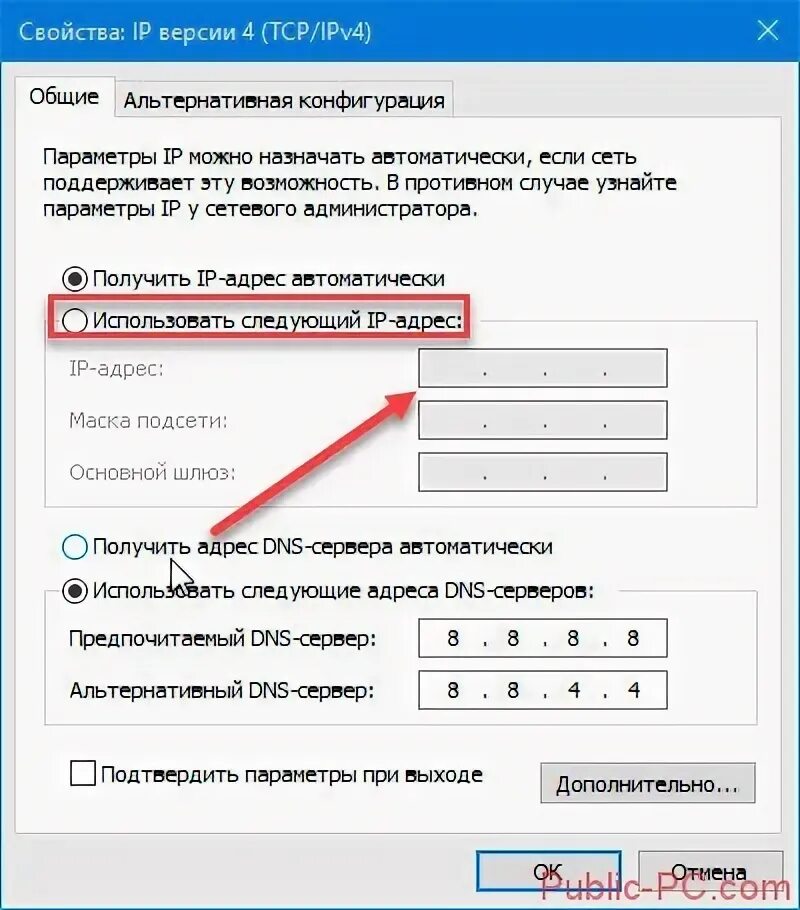Click the Предпочитаемый DNS-сервер field
800x910 pixels.
tap(543, 638)
